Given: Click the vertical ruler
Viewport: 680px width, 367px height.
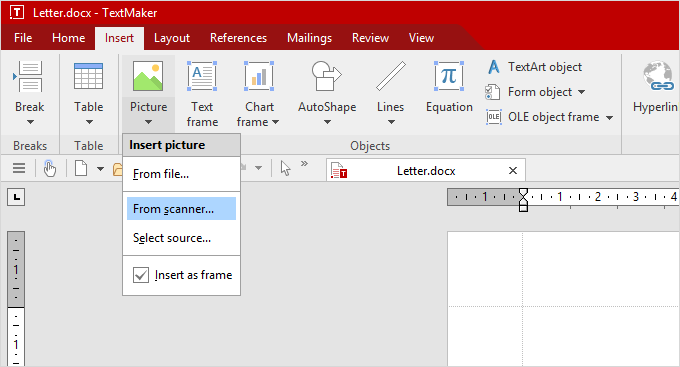Looking at the screenshot, I should point(16,298).
